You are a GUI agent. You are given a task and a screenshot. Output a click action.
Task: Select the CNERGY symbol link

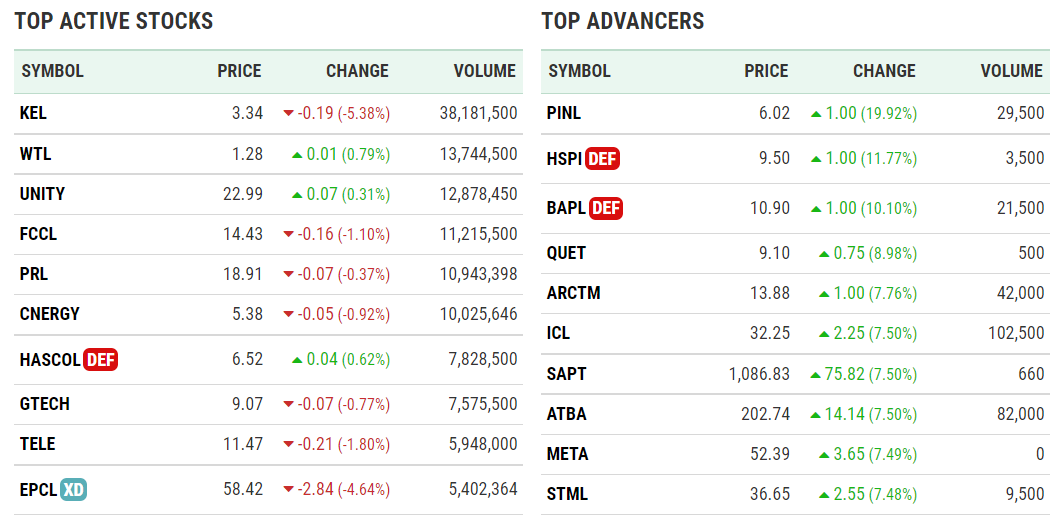point(50,314)
